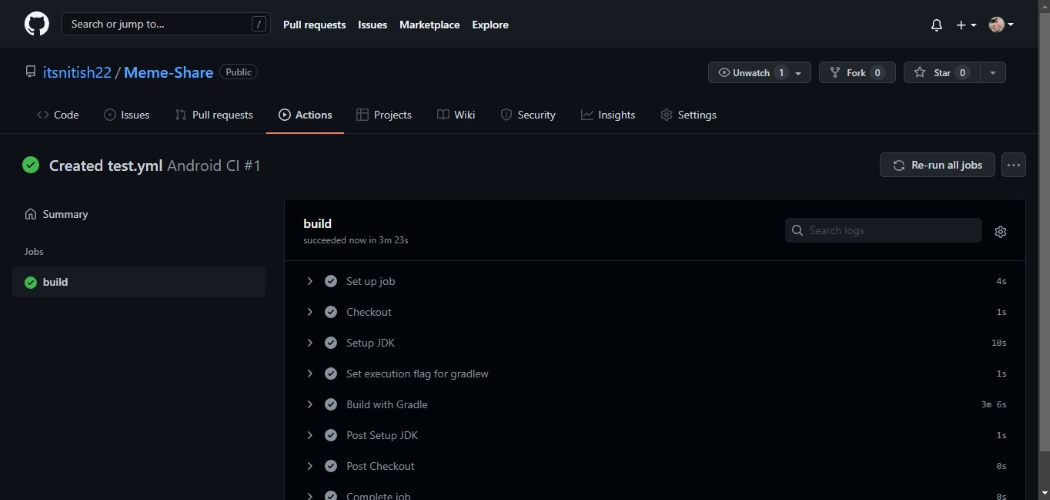Switch to the Code tab
Image resolution: width=1050 pixels, height=500 pixels.
click(58, 115)
